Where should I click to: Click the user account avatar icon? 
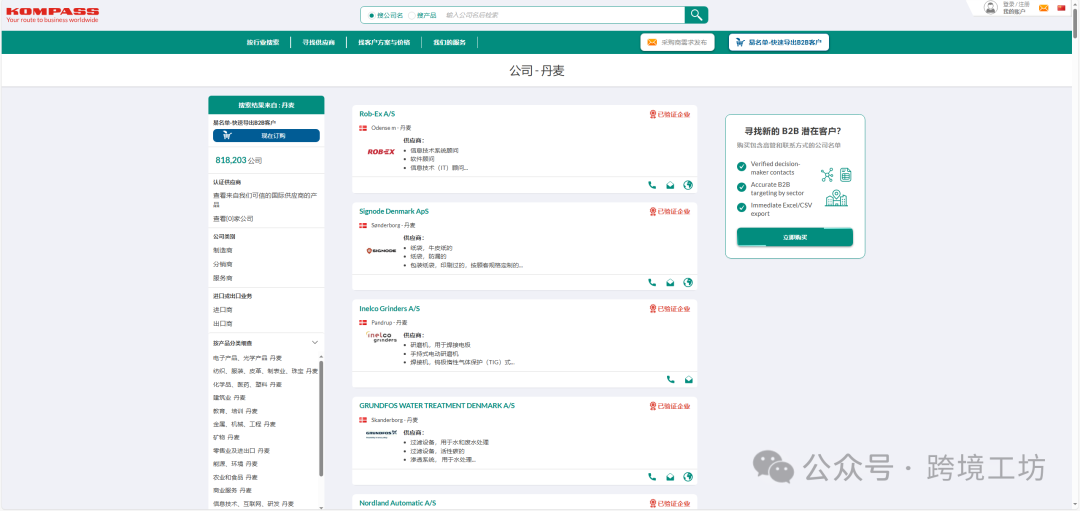[990, 8]
